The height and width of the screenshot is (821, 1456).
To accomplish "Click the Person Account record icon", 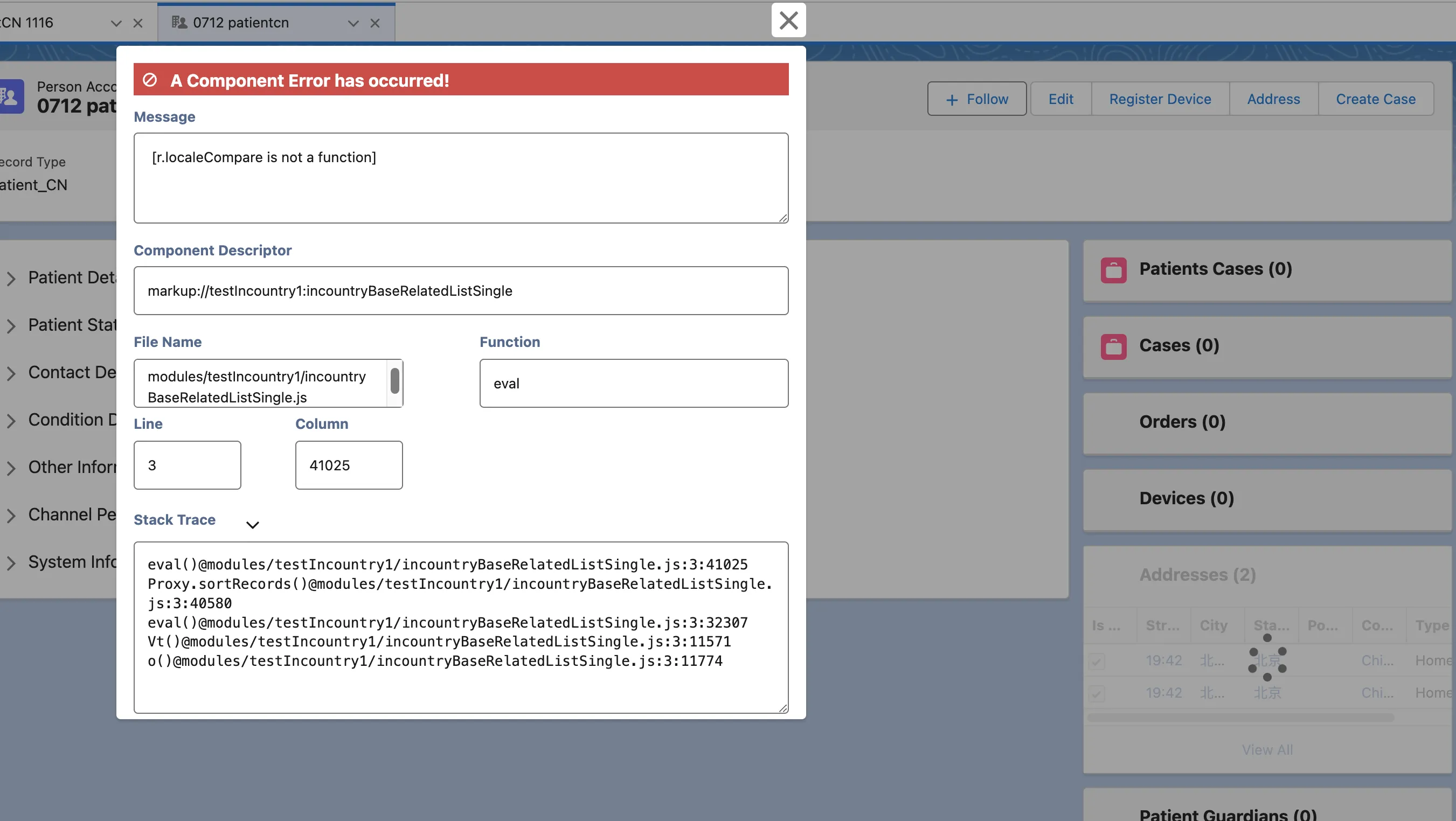I will click(11, 96).
